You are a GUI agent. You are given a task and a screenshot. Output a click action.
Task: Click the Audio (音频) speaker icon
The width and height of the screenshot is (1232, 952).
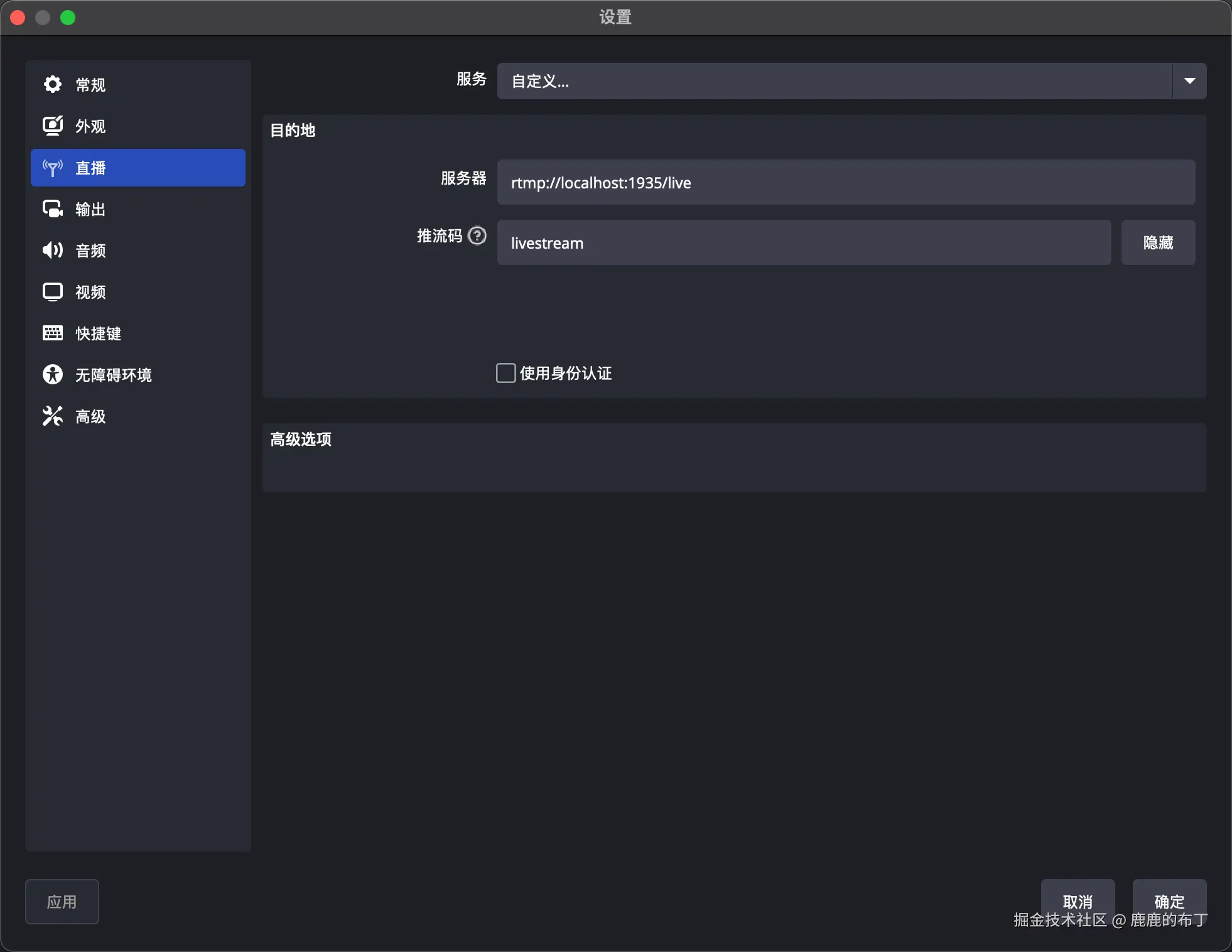click(53, 250)
